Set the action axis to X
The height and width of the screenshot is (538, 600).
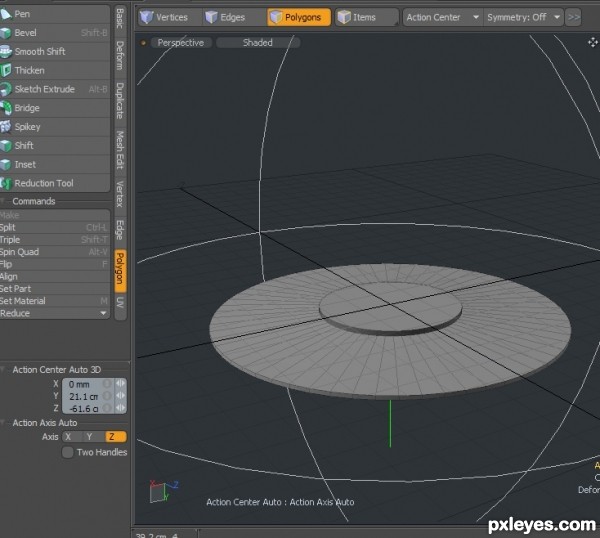pos(73,437)
